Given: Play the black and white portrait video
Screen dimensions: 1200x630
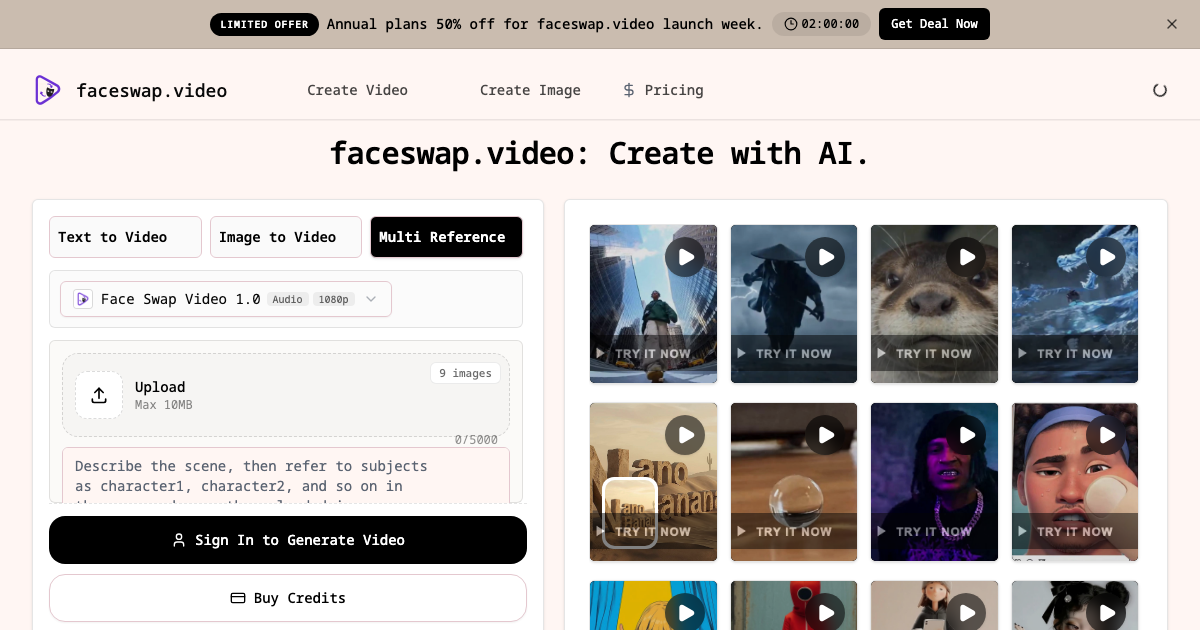Looking at the screenshot, I should (1106, 613).
